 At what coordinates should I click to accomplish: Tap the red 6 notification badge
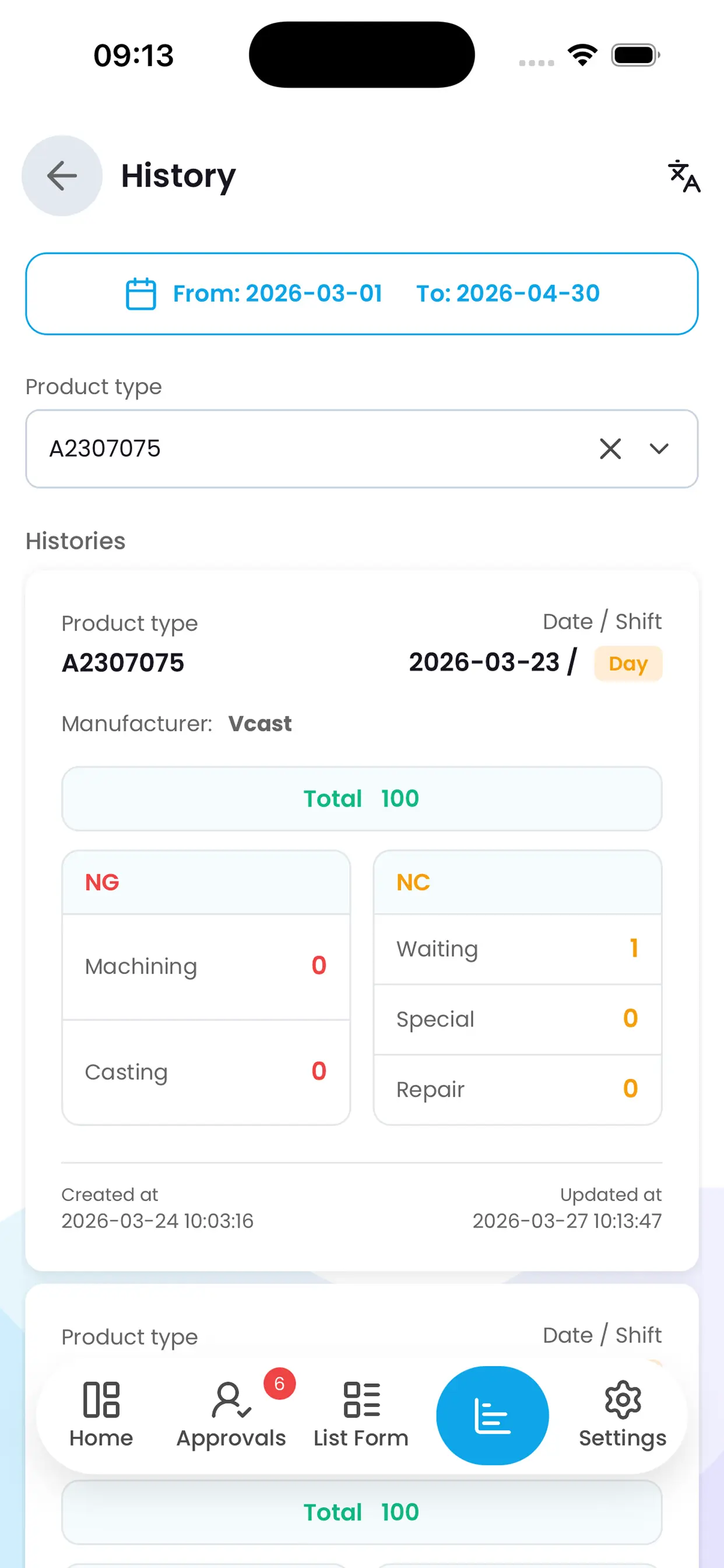279,1384
